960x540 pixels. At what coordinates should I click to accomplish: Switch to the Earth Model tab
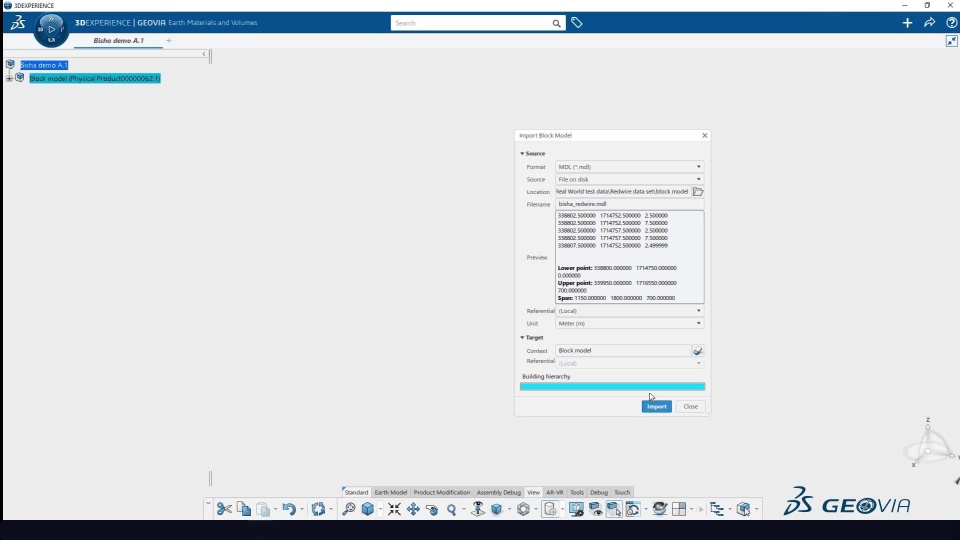tap(391, 492)
